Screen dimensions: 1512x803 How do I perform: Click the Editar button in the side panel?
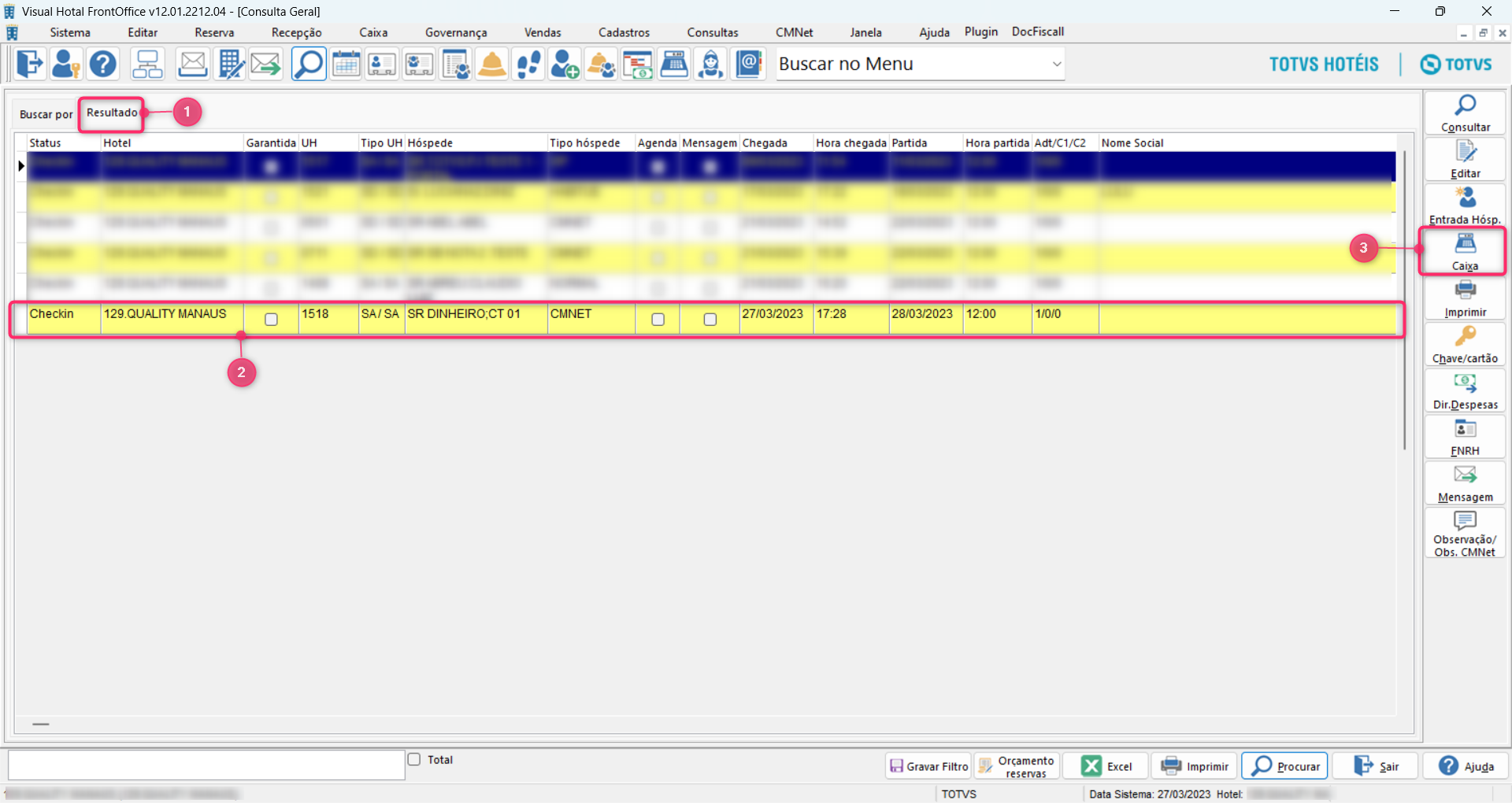coord(1465,160)
